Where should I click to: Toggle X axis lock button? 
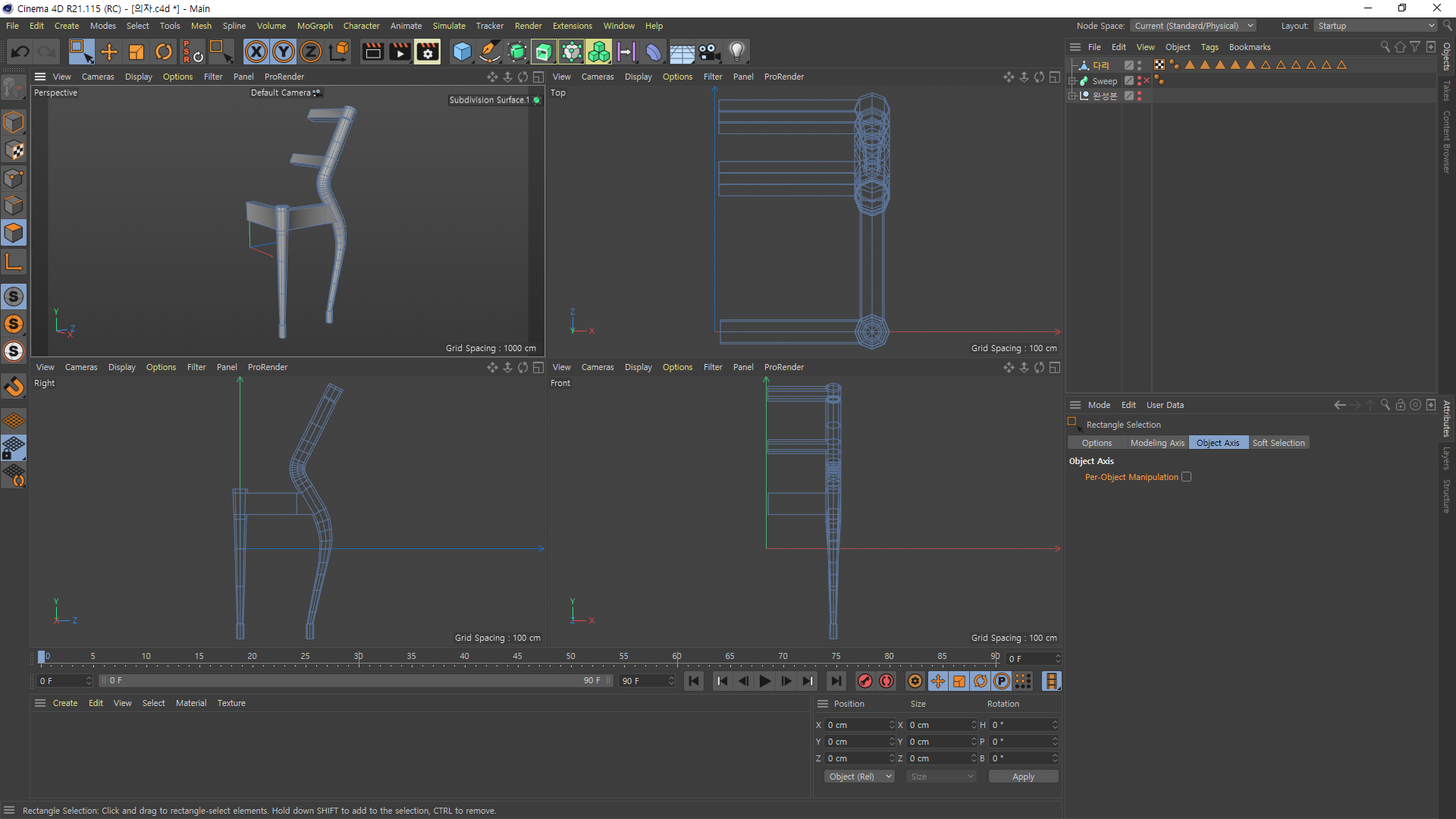click(x=256, y=52)
